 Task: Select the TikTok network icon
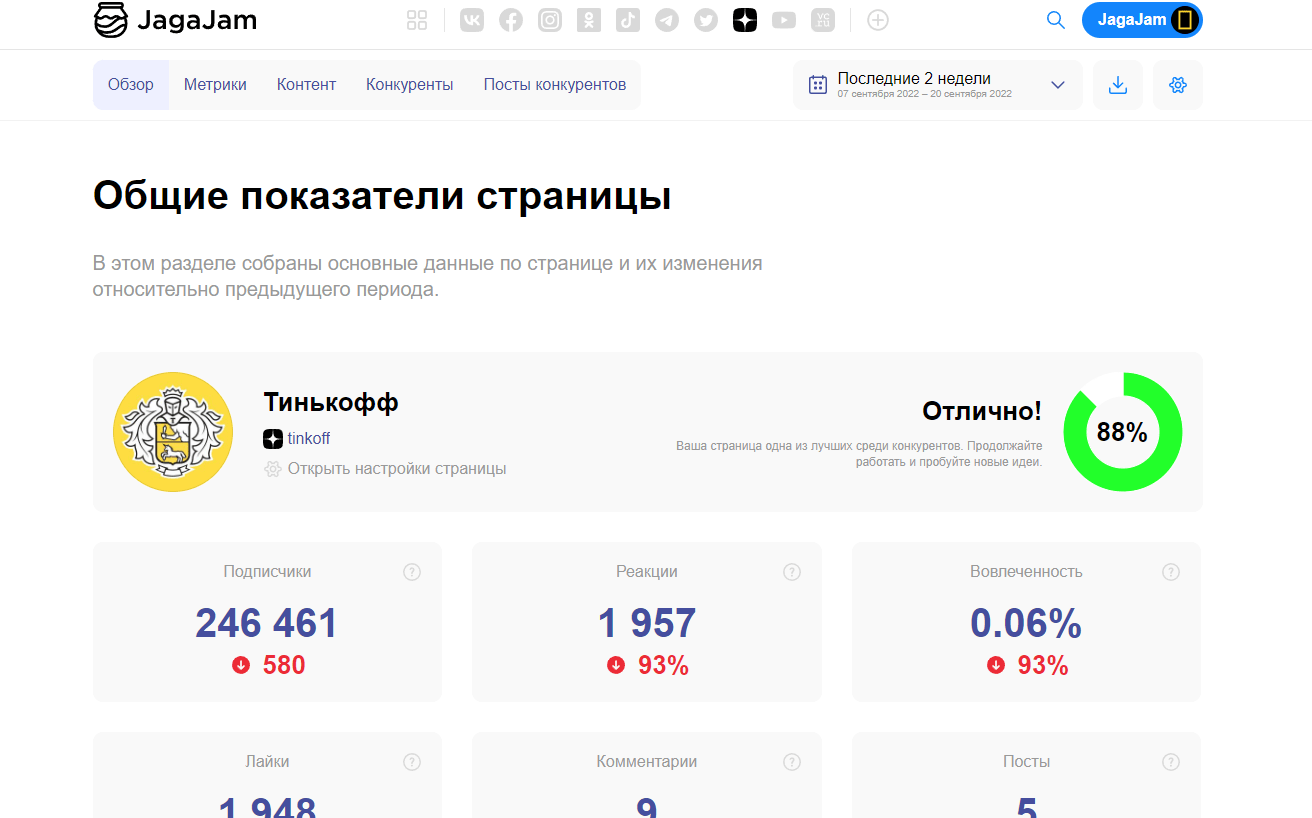click(628, 20)
